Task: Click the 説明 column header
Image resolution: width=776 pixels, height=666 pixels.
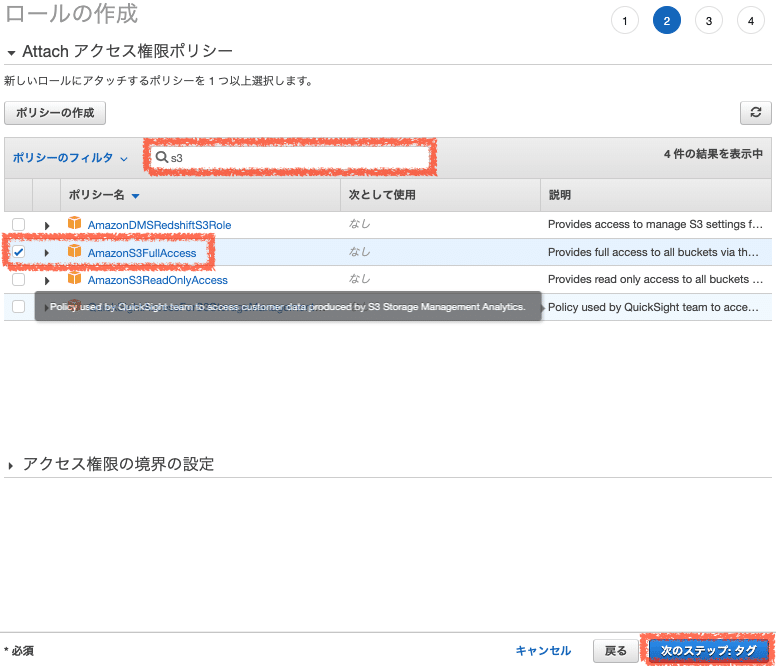Action: click(x=560, y=195)
